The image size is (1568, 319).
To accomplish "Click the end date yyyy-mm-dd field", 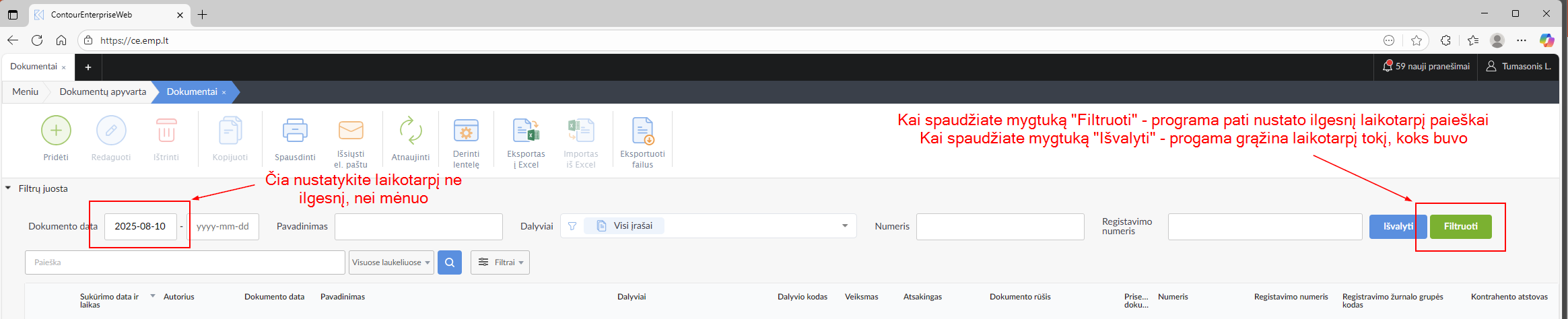I will (x=223, y=227).
